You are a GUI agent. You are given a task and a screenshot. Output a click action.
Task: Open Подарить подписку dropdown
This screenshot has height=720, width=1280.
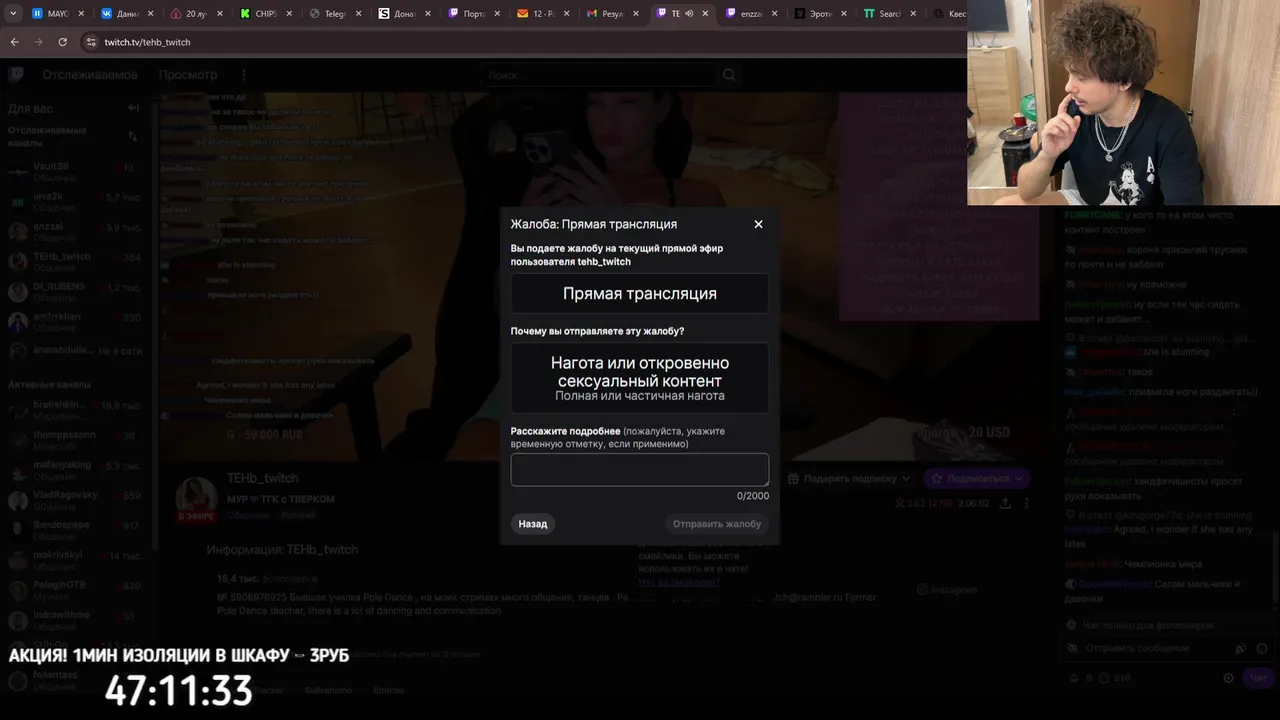pos(850,478)
